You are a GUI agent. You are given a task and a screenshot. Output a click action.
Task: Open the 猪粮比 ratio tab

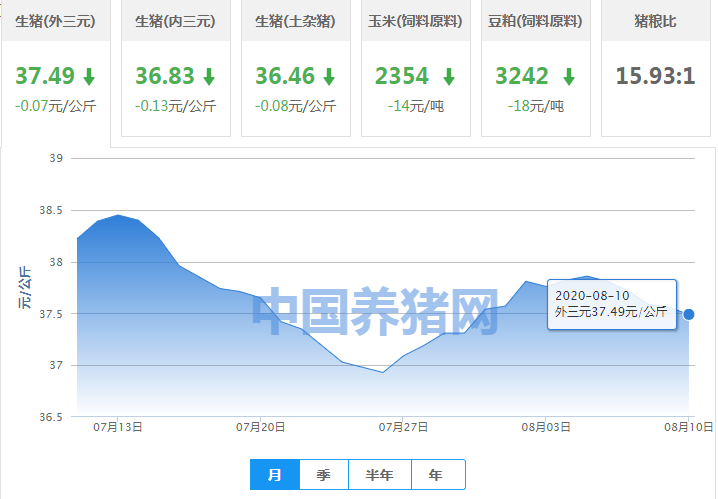click(x=655, y=21)
